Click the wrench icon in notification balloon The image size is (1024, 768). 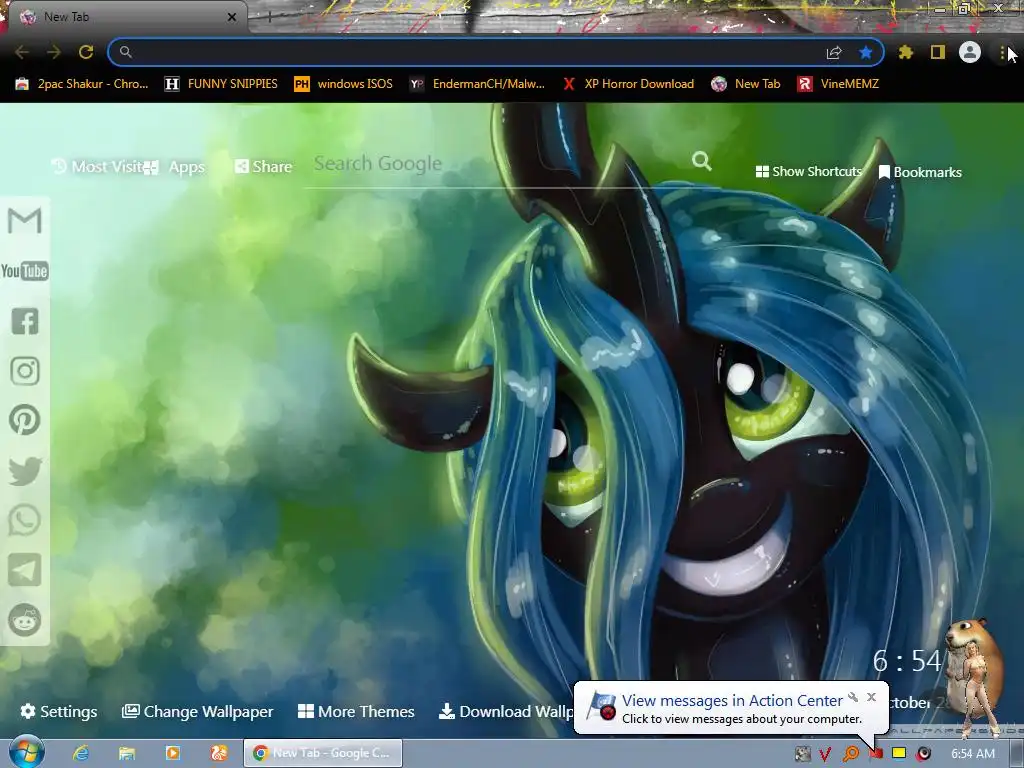click(853, 697)
